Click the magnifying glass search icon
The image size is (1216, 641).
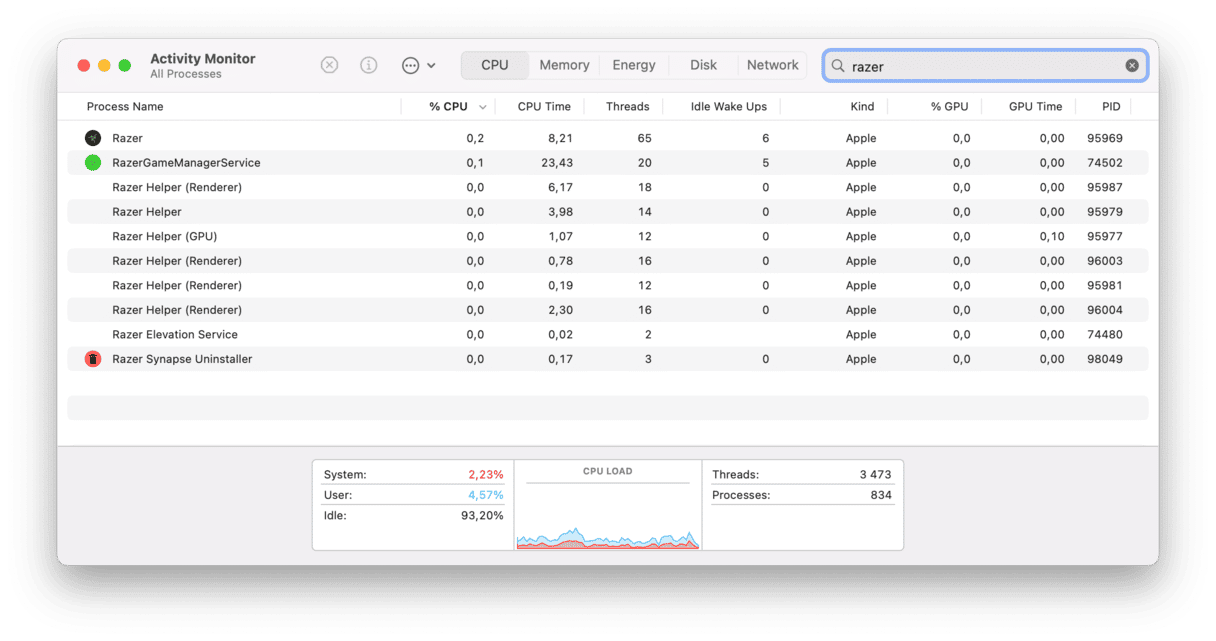click(838, 66)
